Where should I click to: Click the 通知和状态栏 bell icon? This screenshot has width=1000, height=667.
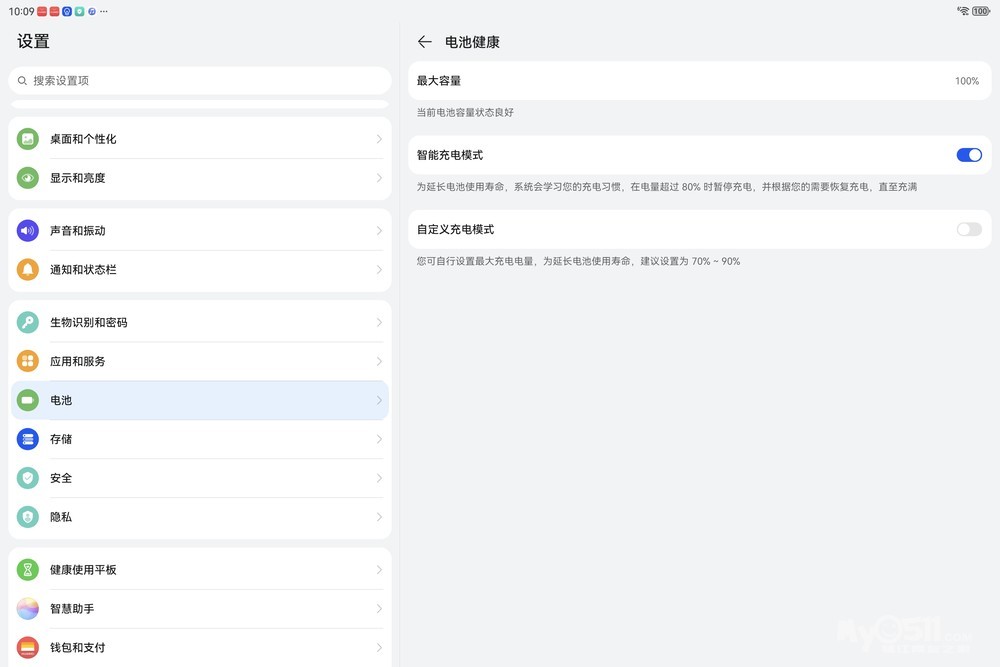(28, 270)
